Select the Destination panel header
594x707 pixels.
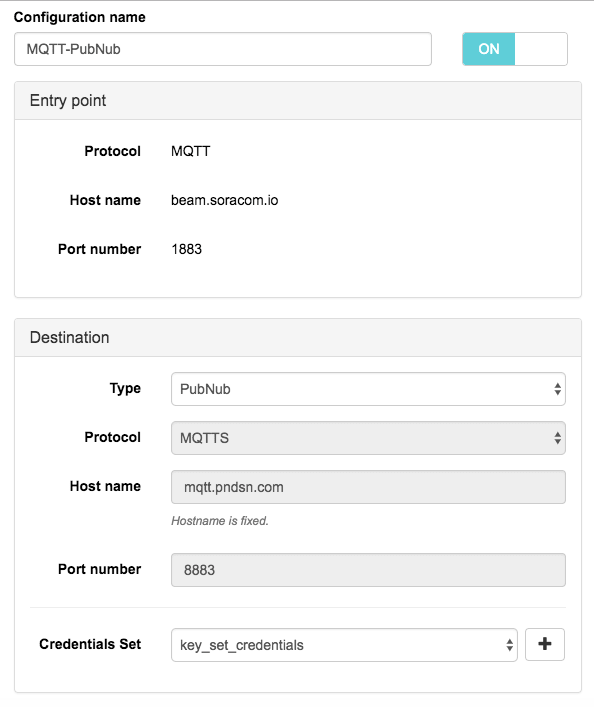pyautogui.click(x=298, y=337)
